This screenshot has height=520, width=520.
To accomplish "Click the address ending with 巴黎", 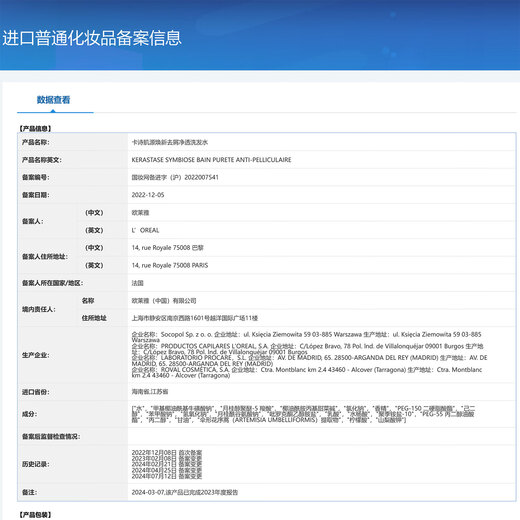I will coord(168,248).
